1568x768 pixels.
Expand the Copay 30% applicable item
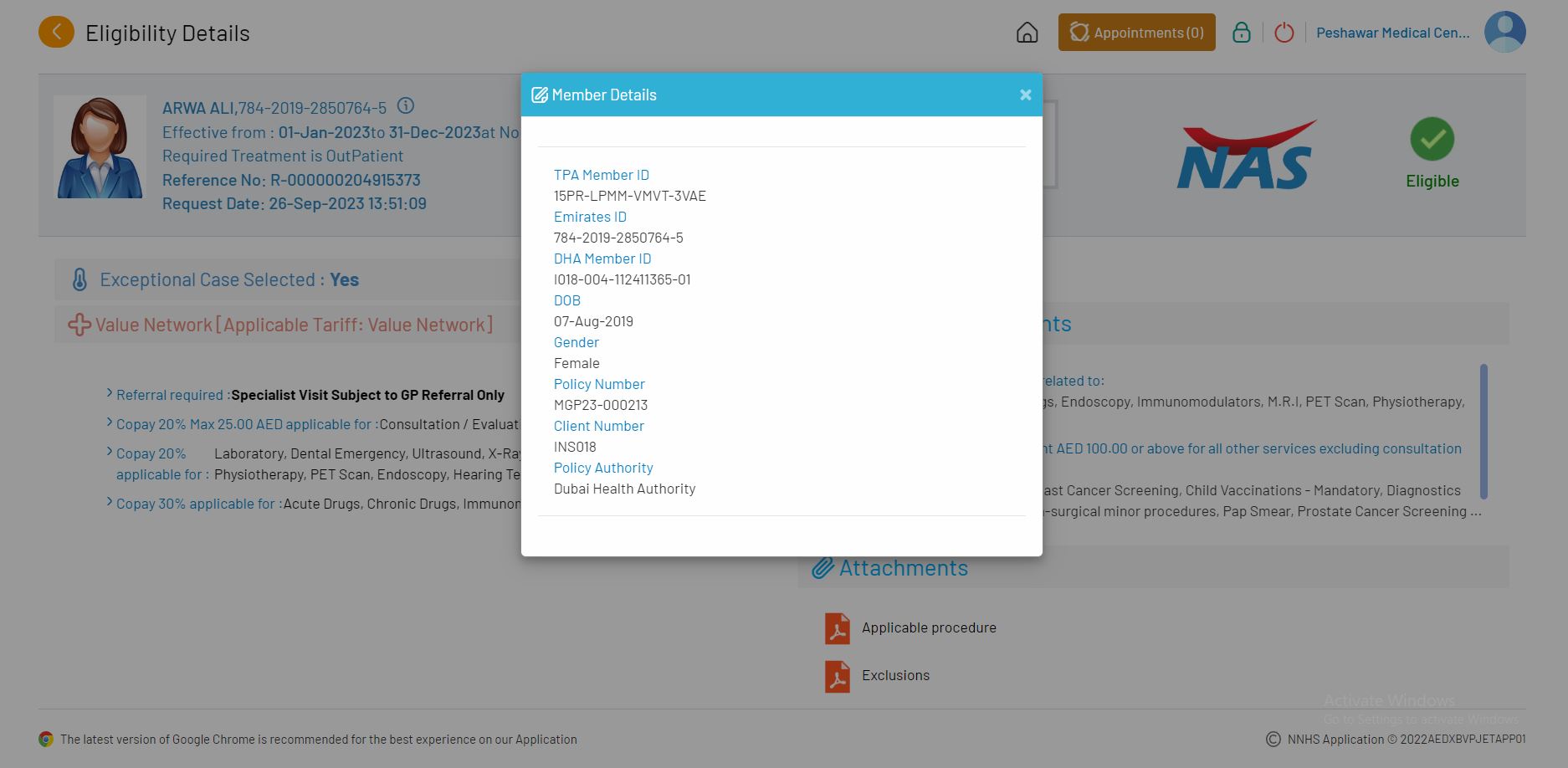tap(110, 502)
